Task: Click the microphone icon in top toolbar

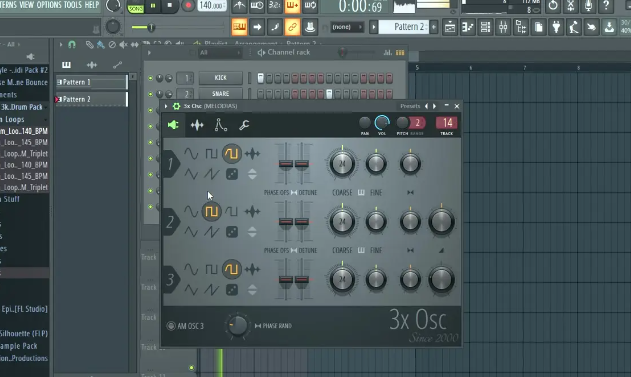Action: pos(588,6)
